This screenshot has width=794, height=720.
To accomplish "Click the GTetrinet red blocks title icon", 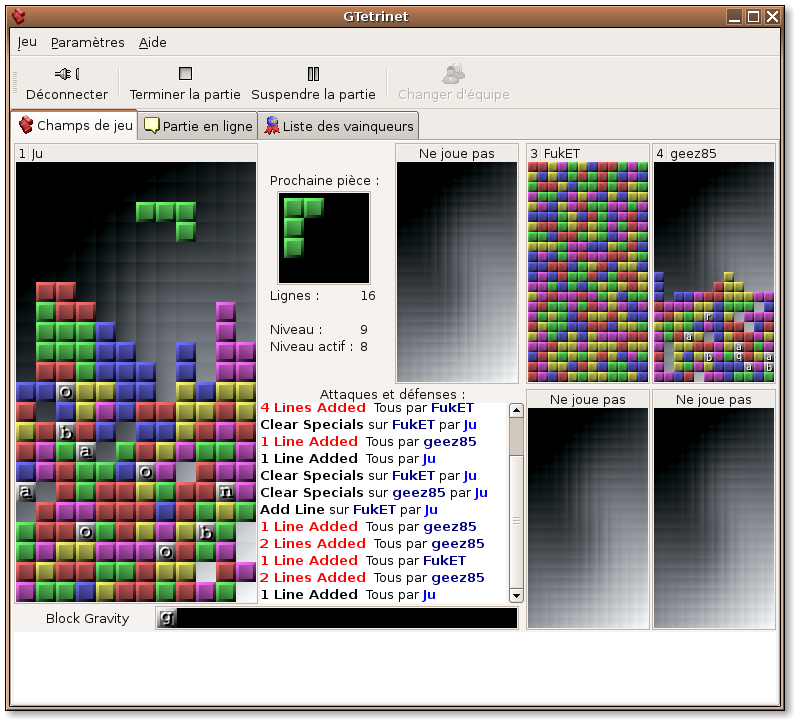I will 19,16.
